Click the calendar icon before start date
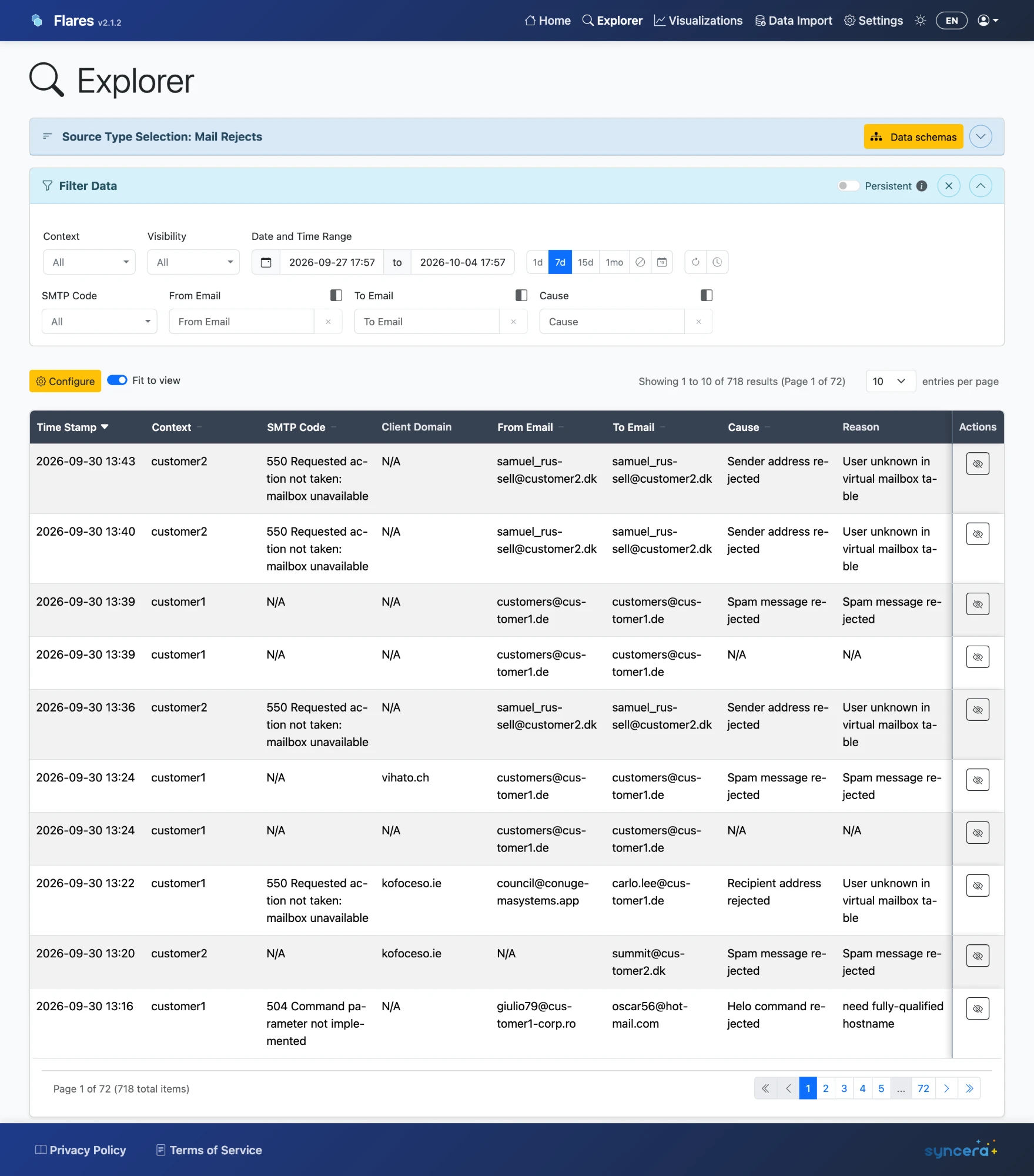The height and width of the screenshot is (1176, 1034). (266, 262)
